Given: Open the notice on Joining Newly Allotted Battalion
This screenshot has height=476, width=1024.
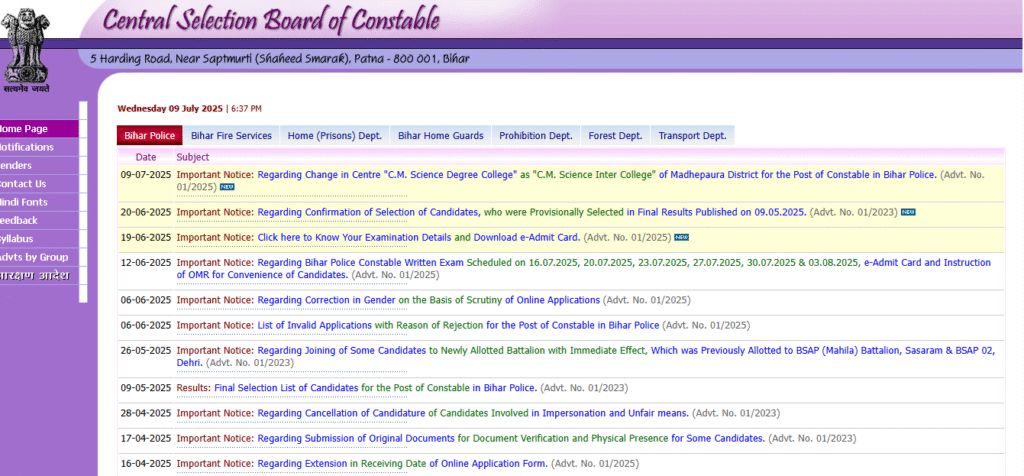Looking at the screenshot, I should tap(585, 356).
